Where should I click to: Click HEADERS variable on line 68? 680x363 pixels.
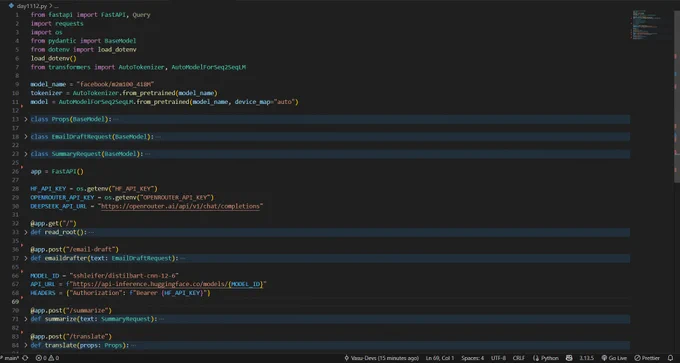(x=43, y=293)
